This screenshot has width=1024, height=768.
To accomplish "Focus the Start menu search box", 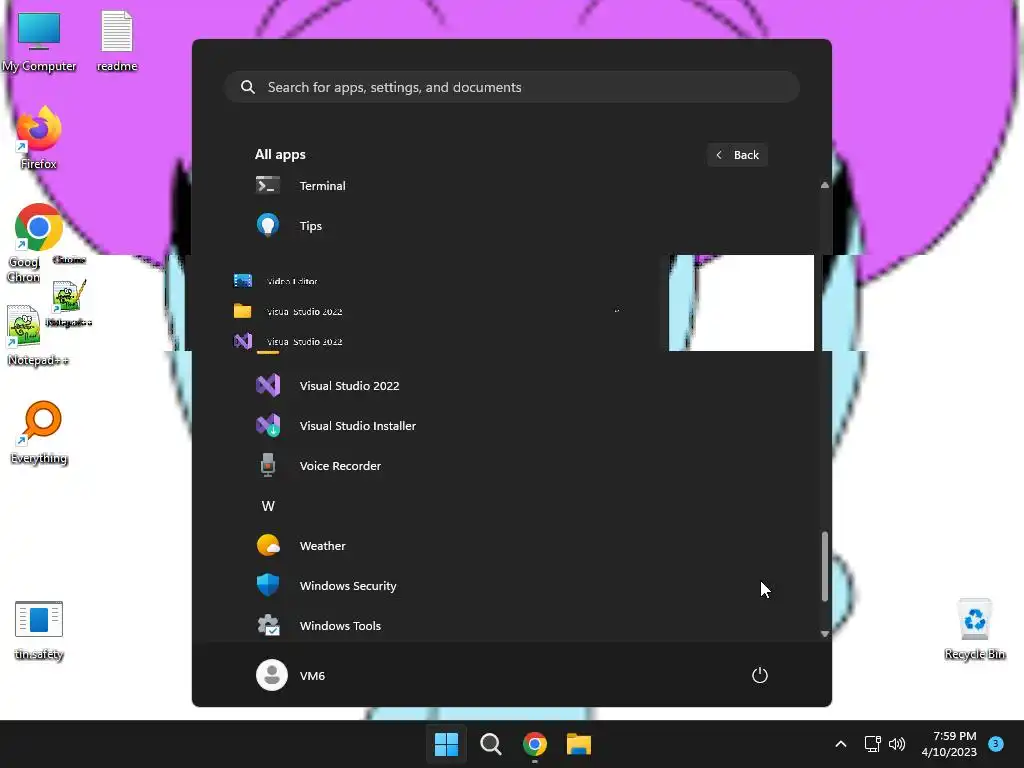I will click(512, 88).
